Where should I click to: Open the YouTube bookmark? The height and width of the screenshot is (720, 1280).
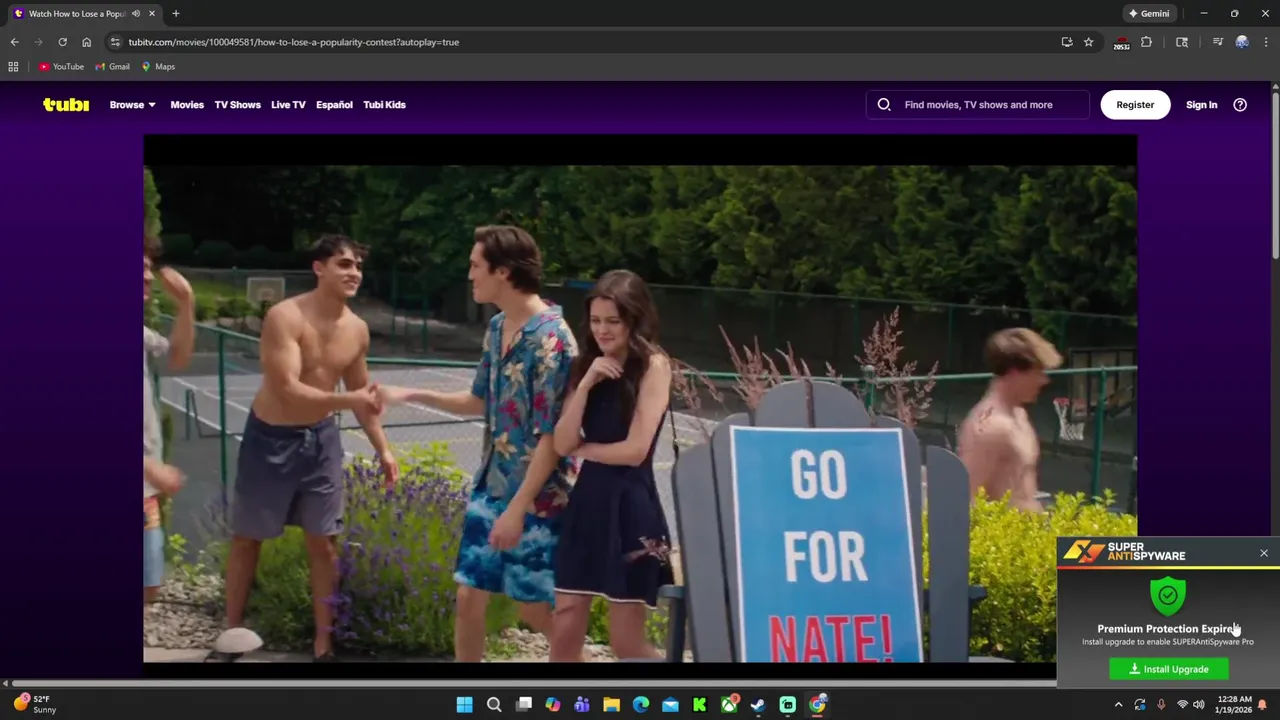coord(61,67)
